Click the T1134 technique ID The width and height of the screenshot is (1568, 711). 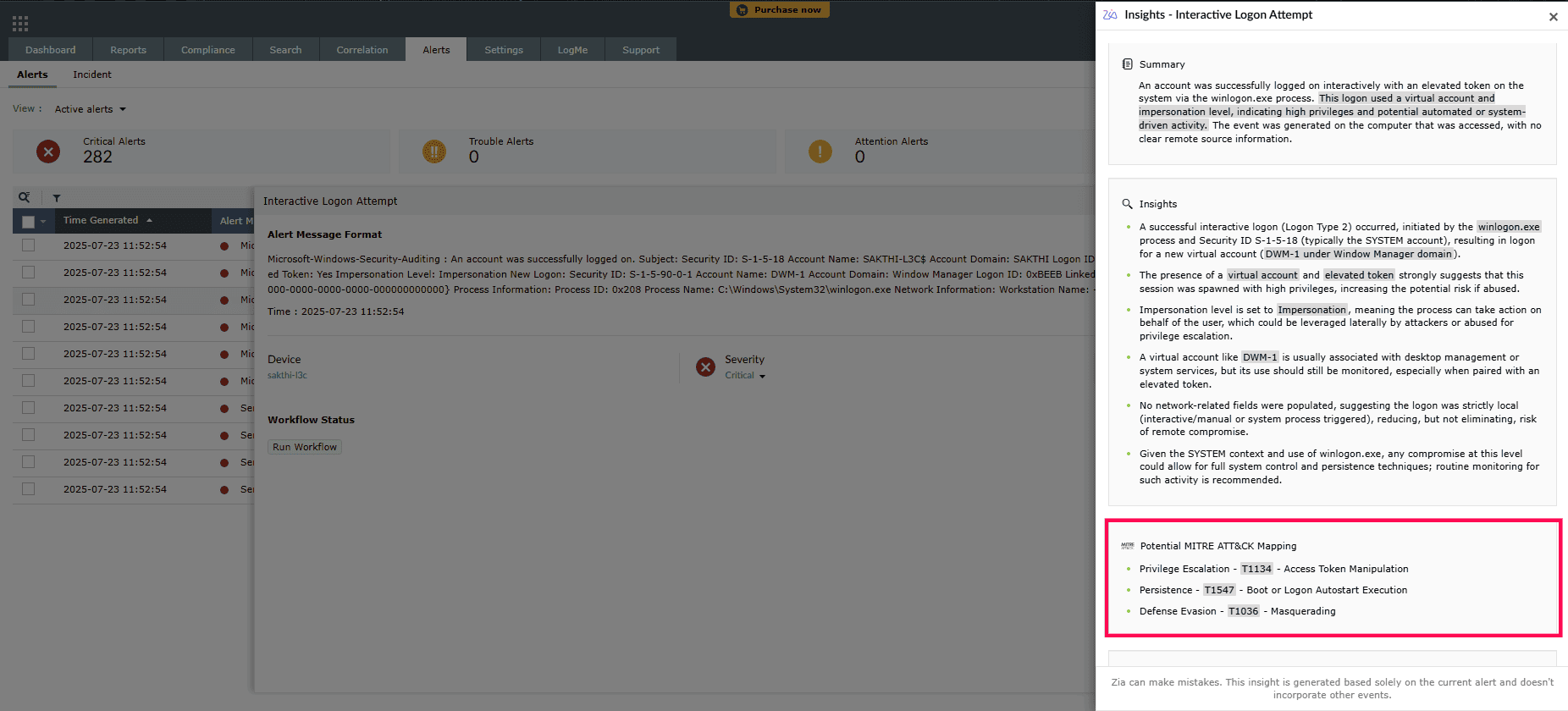(x=1256, y=569)
